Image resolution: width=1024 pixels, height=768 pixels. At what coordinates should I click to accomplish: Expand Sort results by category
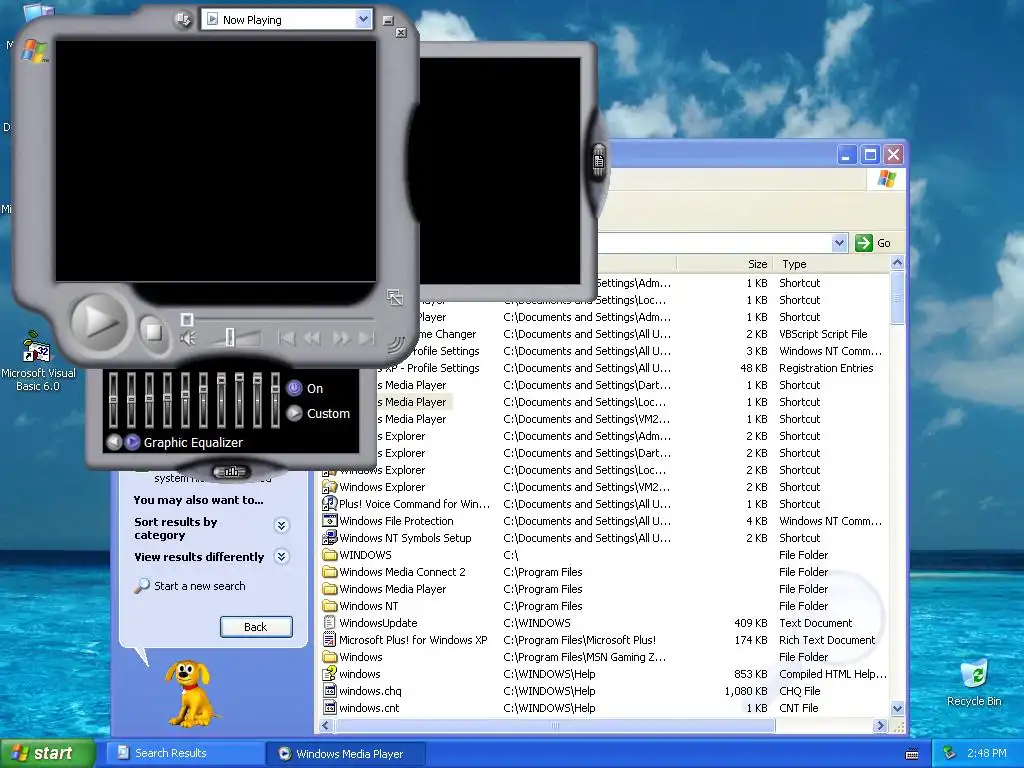click(x=281, y=526)
